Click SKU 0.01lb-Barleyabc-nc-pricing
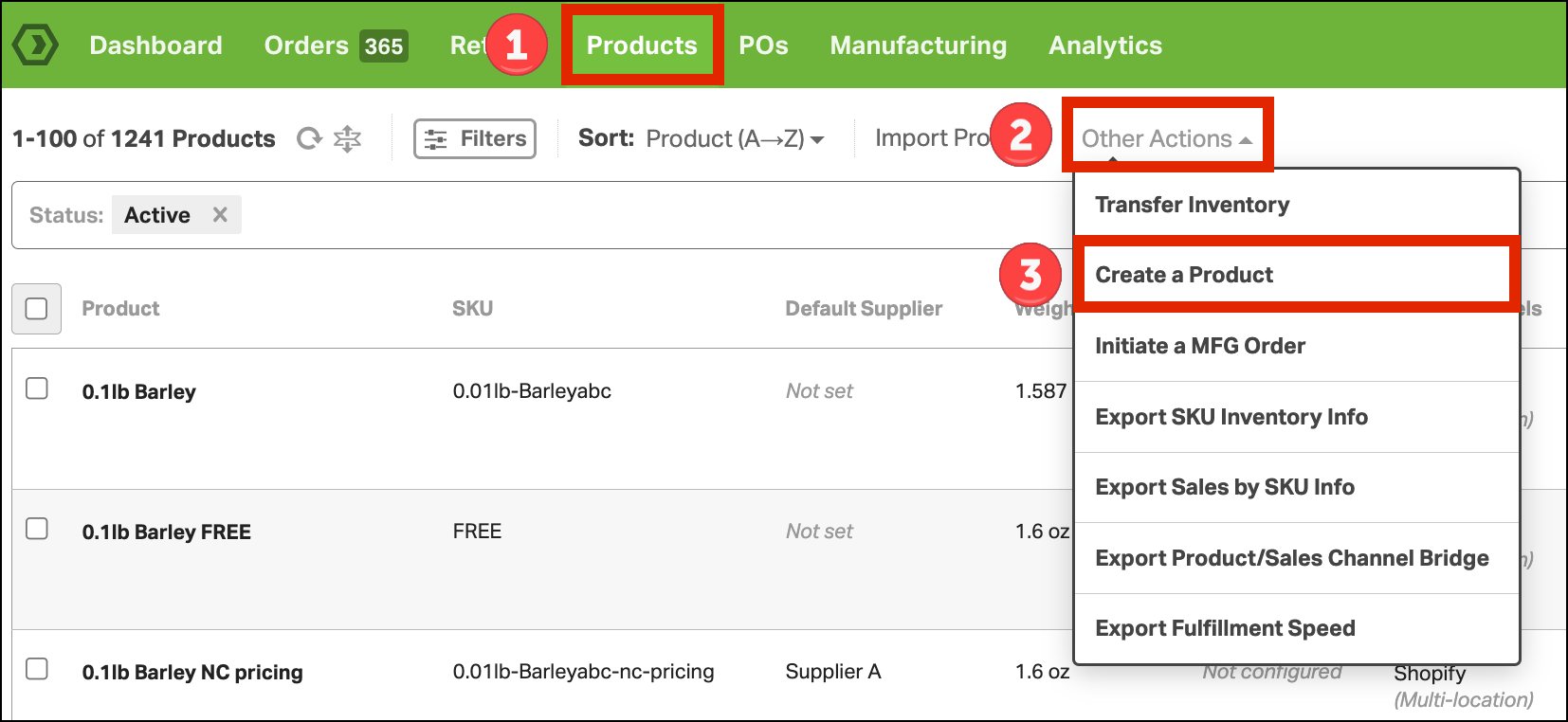The height and width of the screenshot is (722, 1568). pos(583,671)
